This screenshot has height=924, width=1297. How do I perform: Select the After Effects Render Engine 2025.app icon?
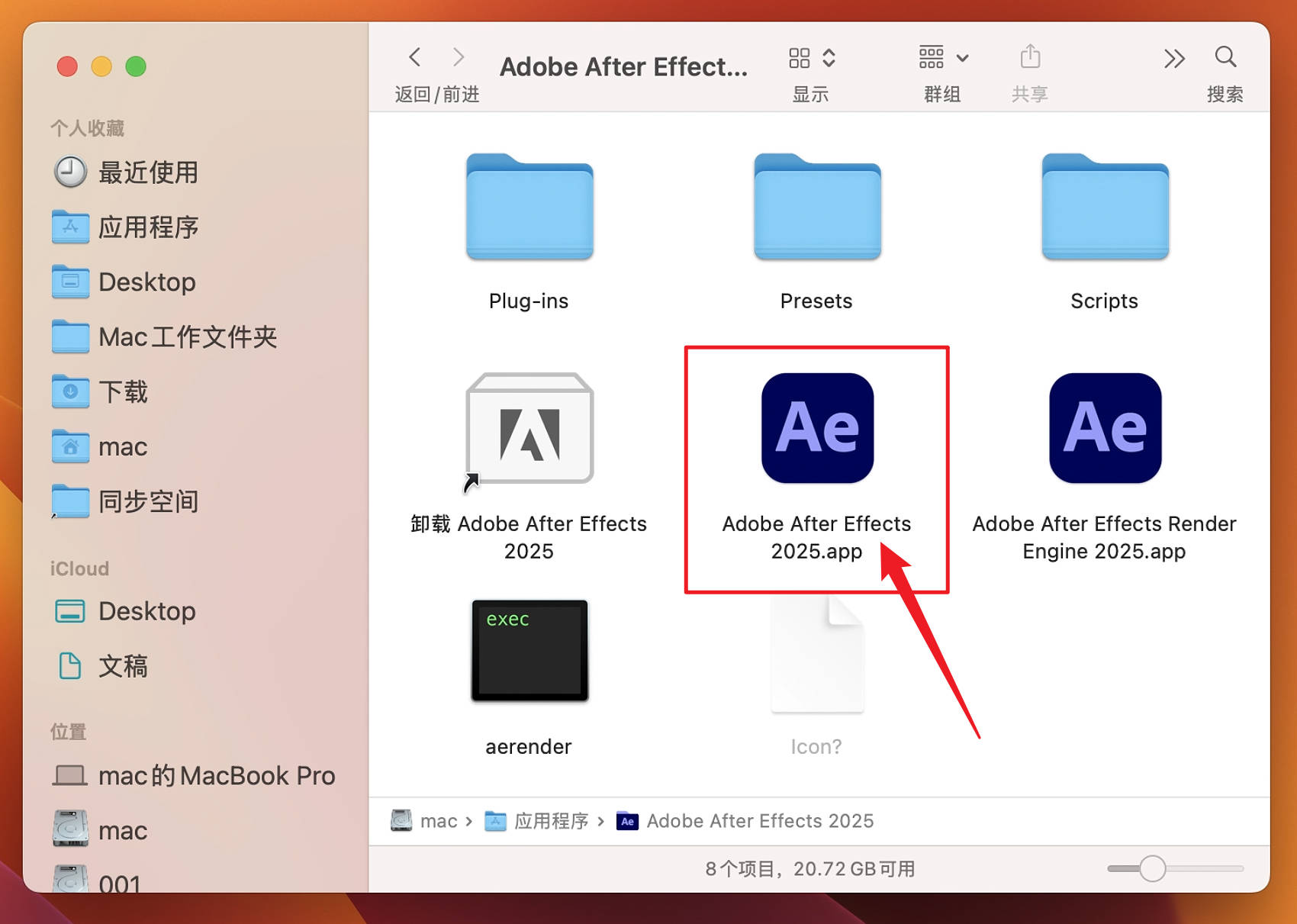[1105, 428]
